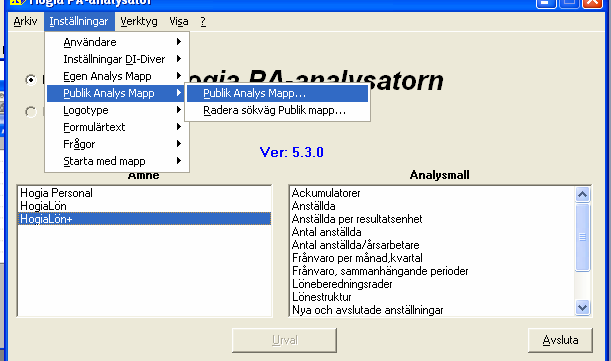Expand Inställningar DI-Diver submenu
Image resolution: width=611 pixels, height=361 pixels.
[x=117, y=59]
